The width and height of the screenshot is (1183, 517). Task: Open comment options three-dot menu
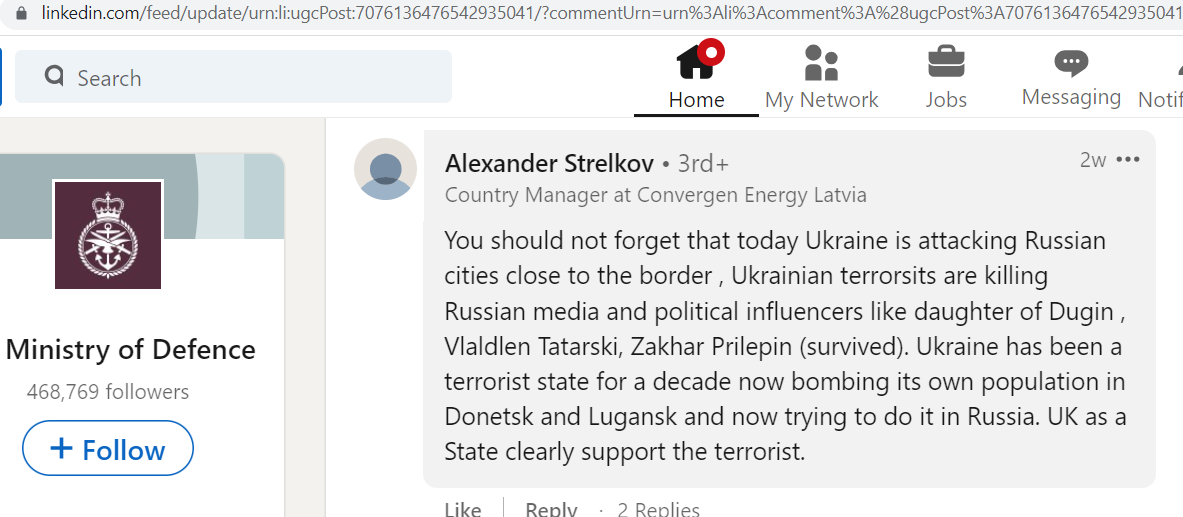click(1127, 159)
